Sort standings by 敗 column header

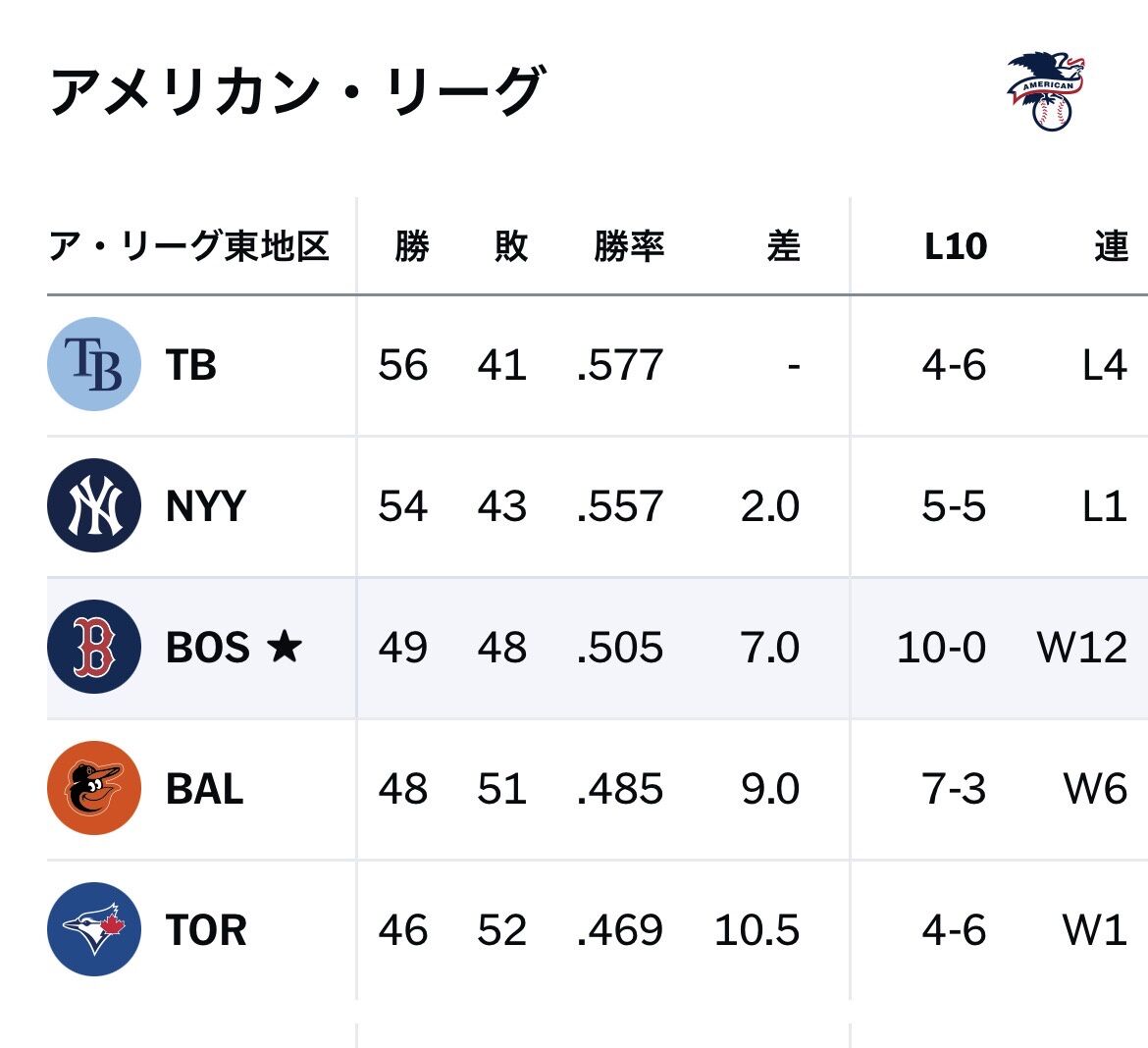coord(510,246)
